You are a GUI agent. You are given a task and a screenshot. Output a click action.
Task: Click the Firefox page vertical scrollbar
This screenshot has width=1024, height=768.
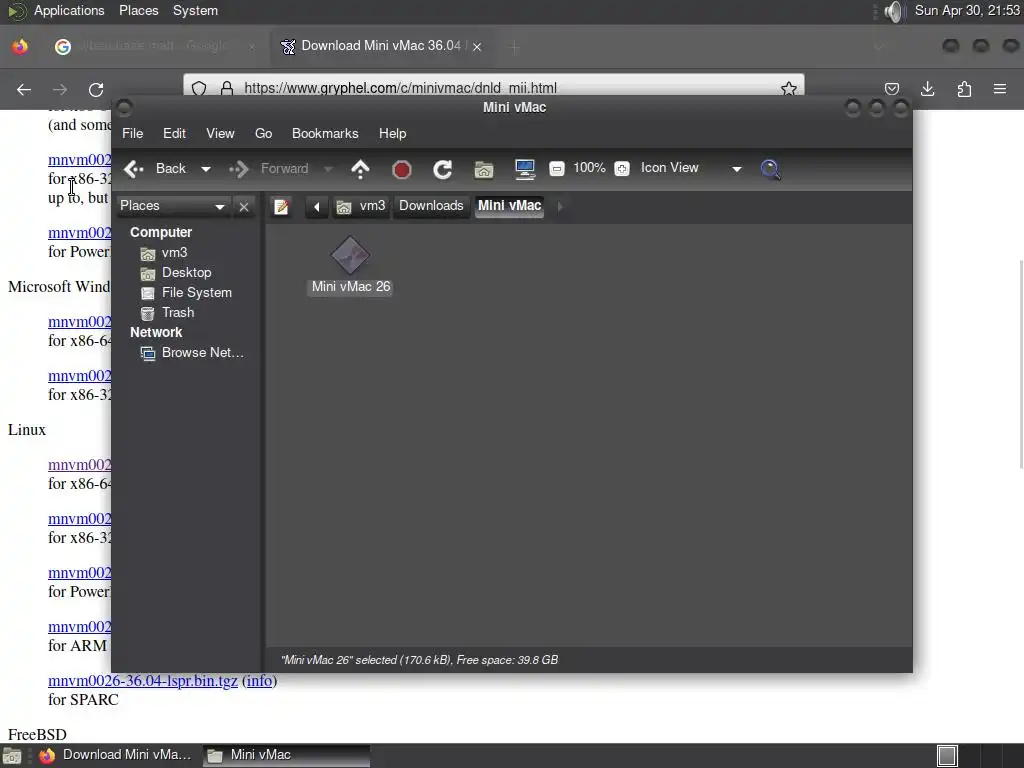1021,364
